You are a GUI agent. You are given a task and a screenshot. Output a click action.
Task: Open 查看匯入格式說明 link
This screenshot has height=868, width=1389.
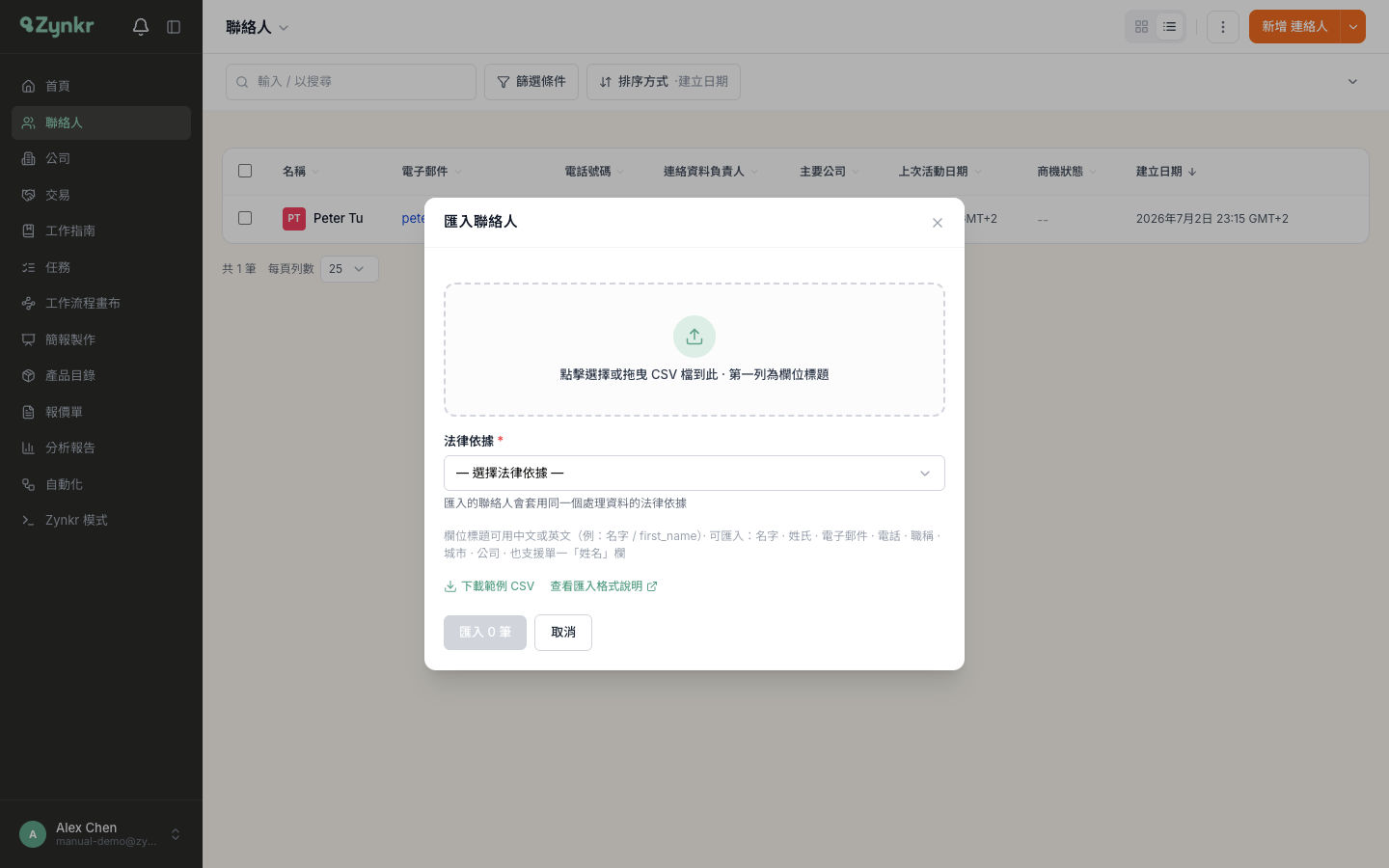pos(604,586)
